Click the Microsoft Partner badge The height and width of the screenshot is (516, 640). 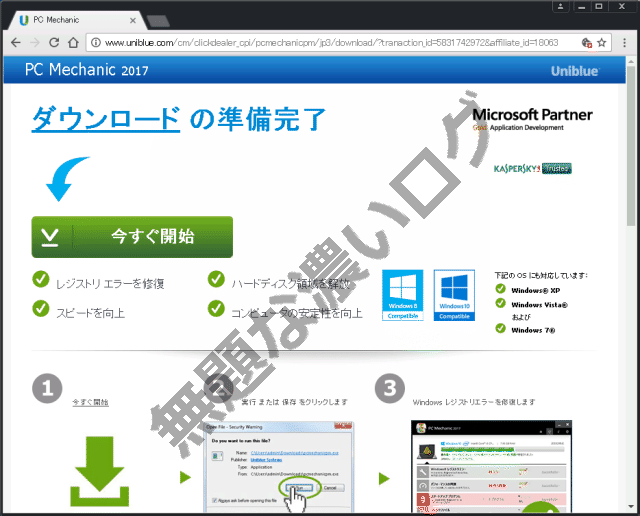[x=532, y=119]
